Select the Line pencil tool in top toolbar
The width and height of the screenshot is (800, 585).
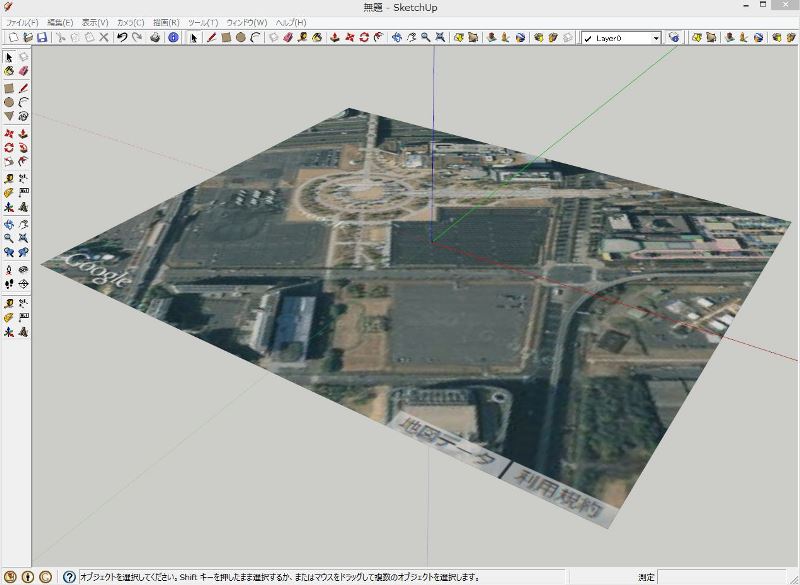click(x=212, y=38)
